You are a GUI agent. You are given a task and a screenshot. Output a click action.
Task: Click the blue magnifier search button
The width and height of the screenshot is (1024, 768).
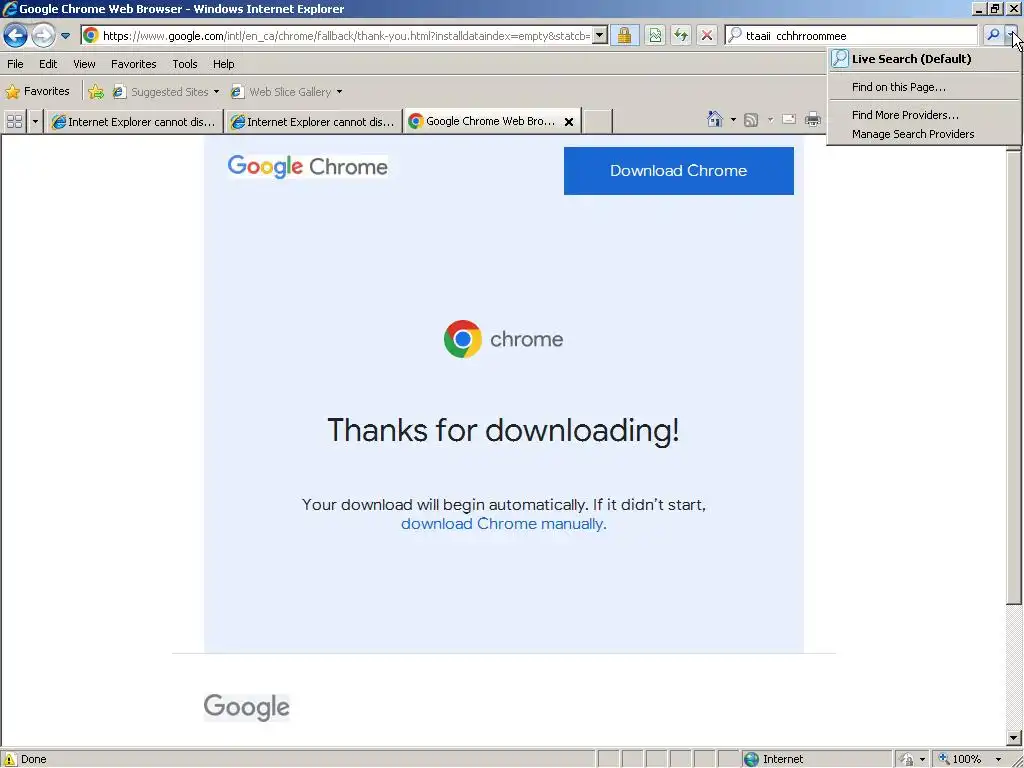pyautogui.click(x=993, y=35)
